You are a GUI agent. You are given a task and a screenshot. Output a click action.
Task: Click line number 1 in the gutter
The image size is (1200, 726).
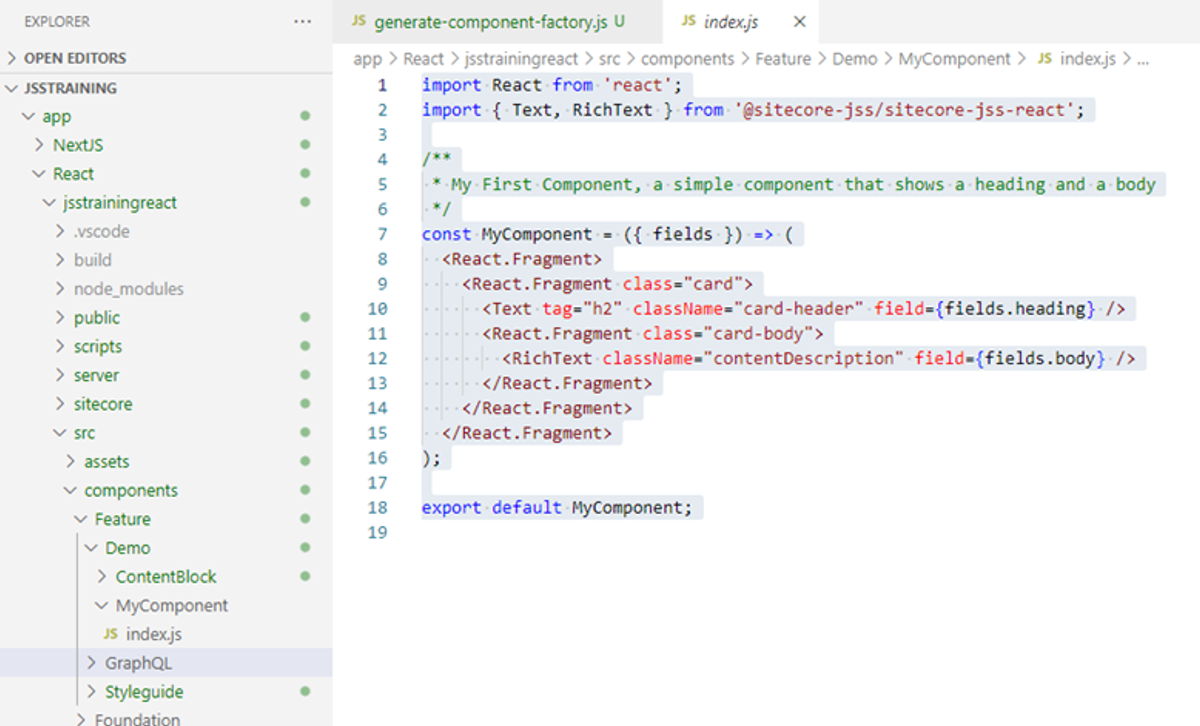click(382, 85)
